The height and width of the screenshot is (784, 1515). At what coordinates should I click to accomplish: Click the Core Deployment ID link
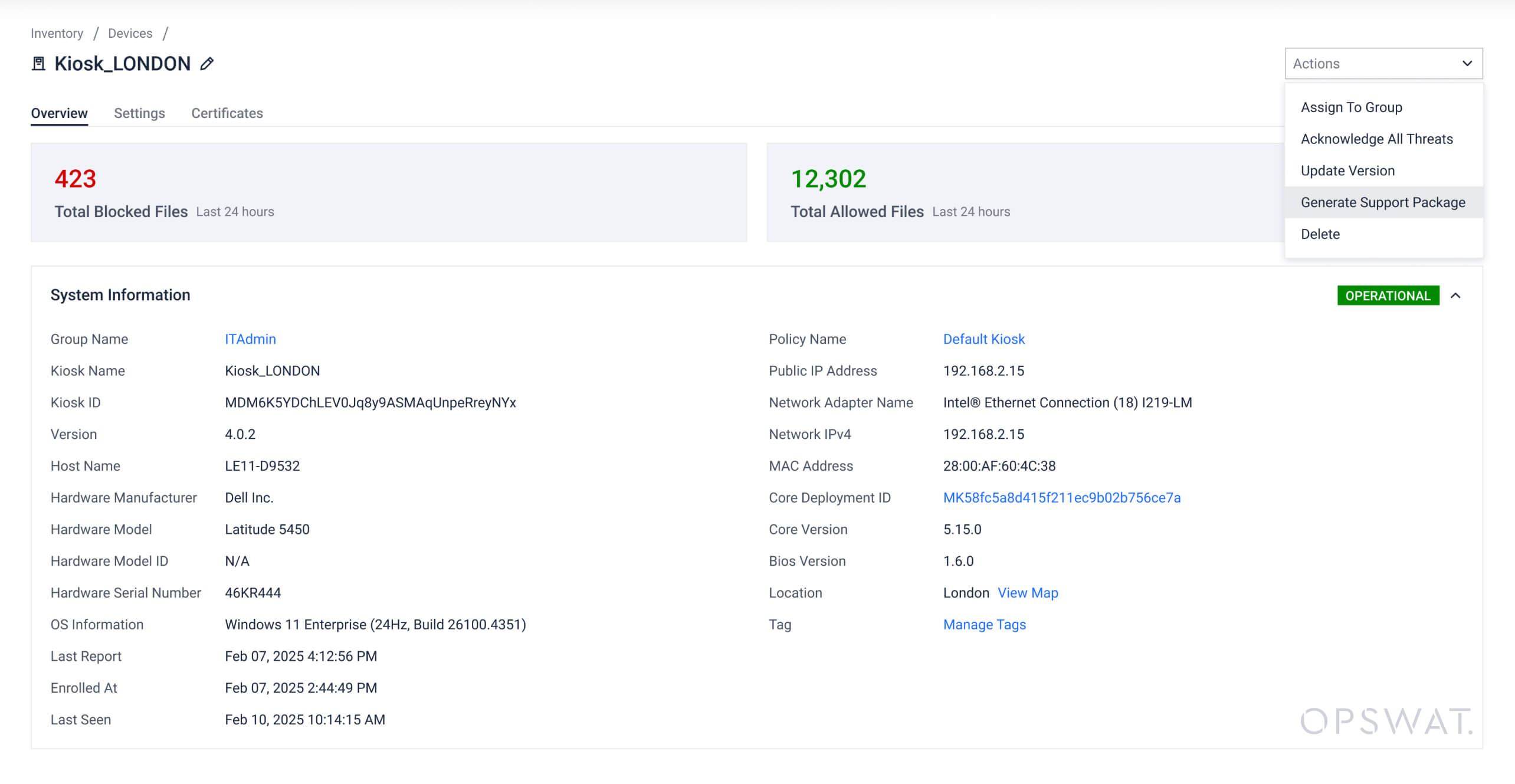pos(1061,498)
